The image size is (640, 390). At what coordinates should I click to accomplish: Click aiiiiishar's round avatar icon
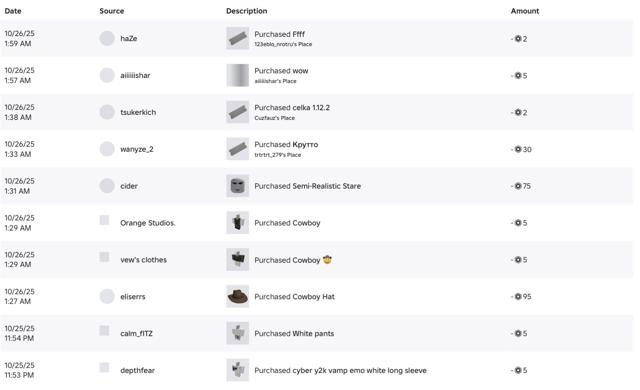click(107, 75)
